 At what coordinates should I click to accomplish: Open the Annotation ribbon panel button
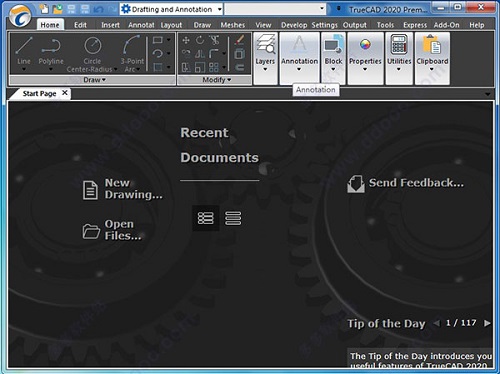point(299,58)
